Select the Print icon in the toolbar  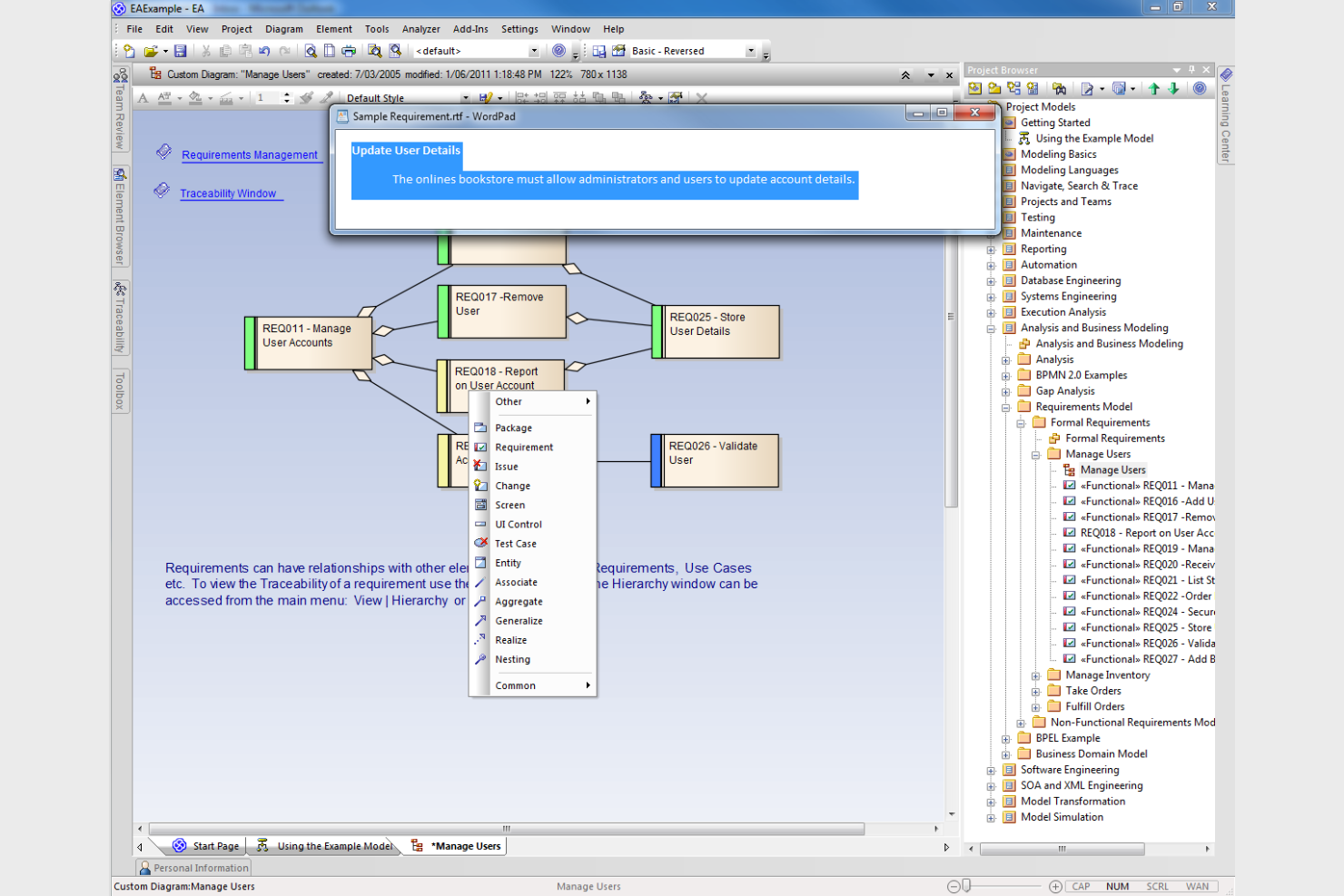coord(349,51)
